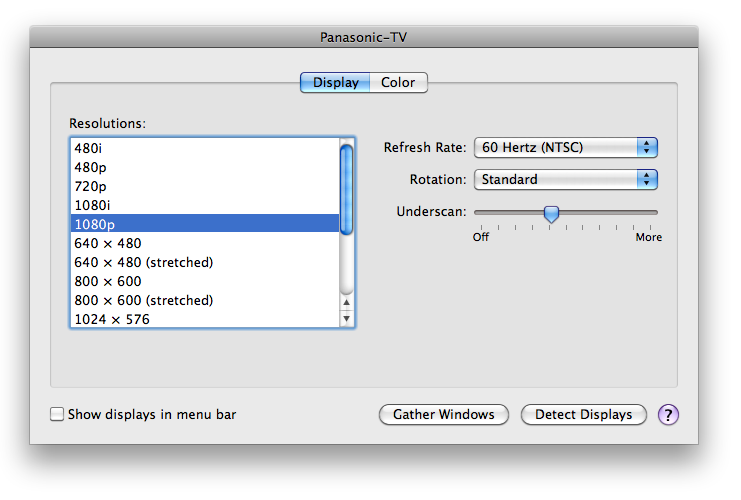Open the Refresh Rate dropdown

click(566, 147)
